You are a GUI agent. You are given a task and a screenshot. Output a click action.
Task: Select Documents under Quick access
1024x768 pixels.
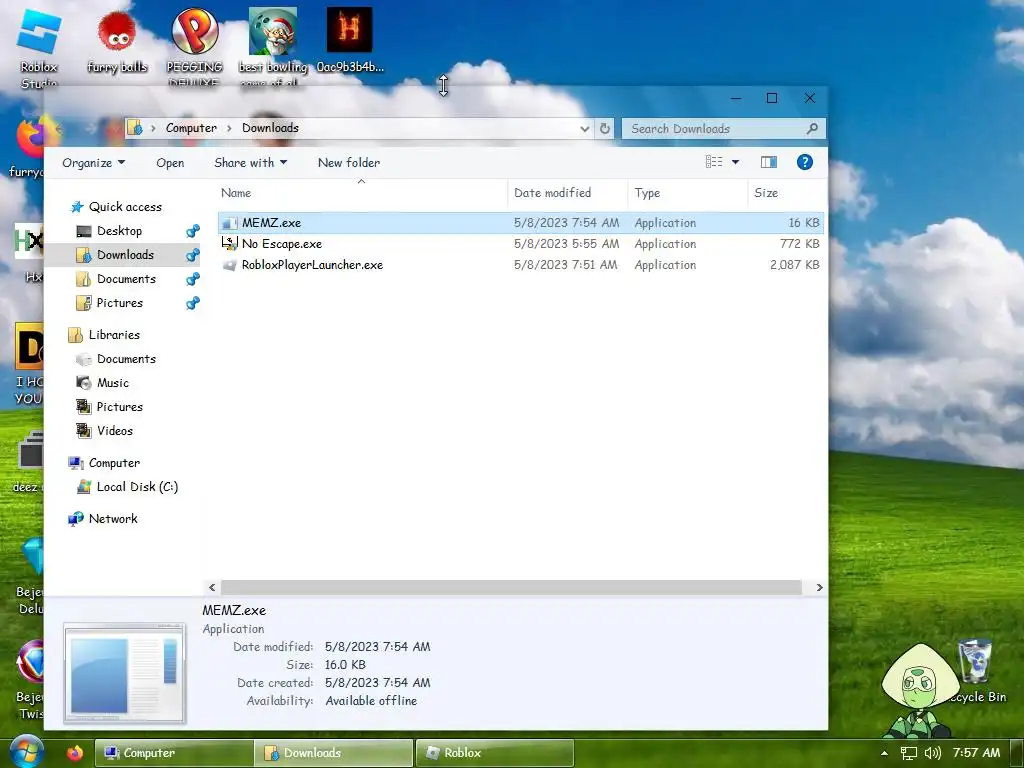click(126, 279)
